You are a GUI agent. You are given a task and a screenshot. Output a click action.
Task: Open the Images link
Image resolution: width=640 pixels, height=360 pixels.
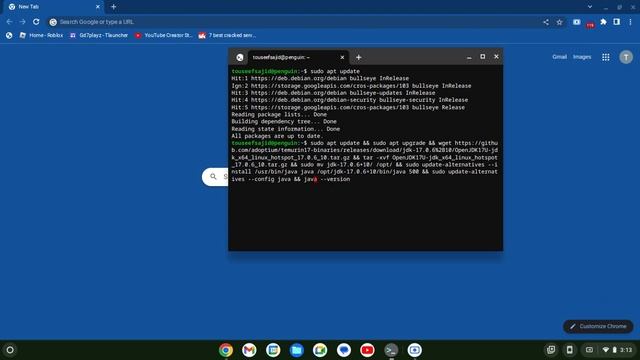tap(582, 57)
